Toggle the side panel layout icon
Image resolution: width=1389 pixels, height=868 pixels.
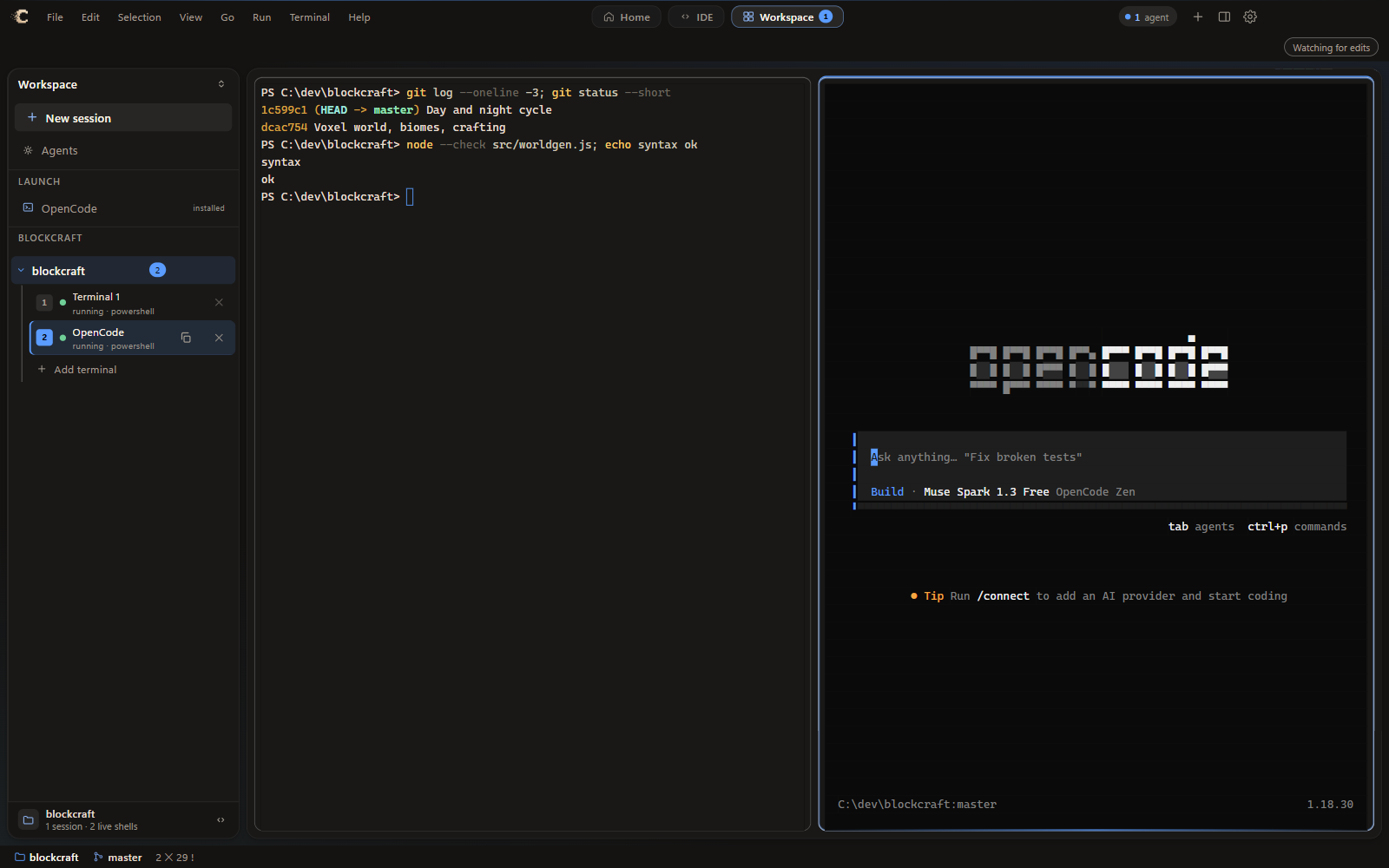(x=1224, y=16)
